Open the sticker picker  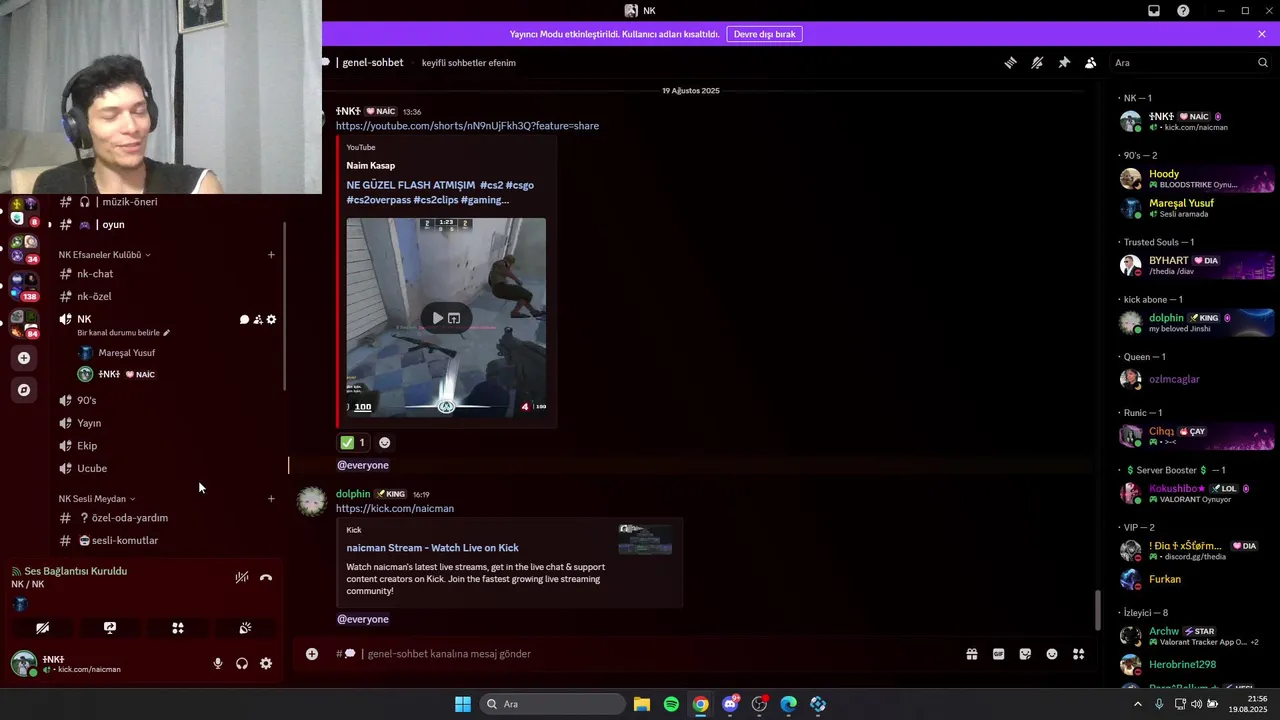1025,654
